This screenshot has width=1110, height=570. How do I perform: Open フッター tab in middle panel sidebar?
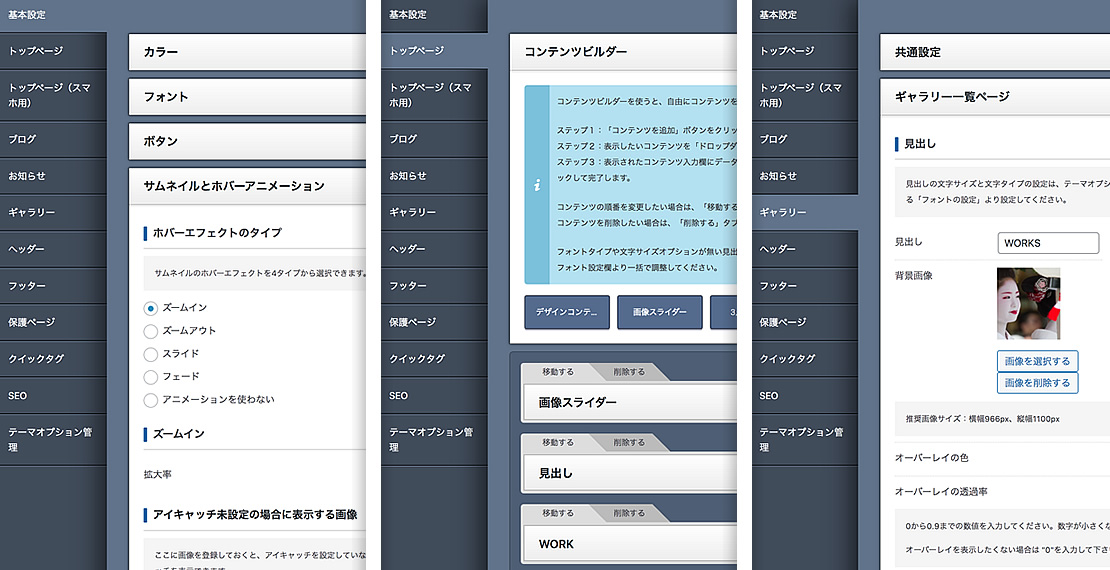point(434,286)
